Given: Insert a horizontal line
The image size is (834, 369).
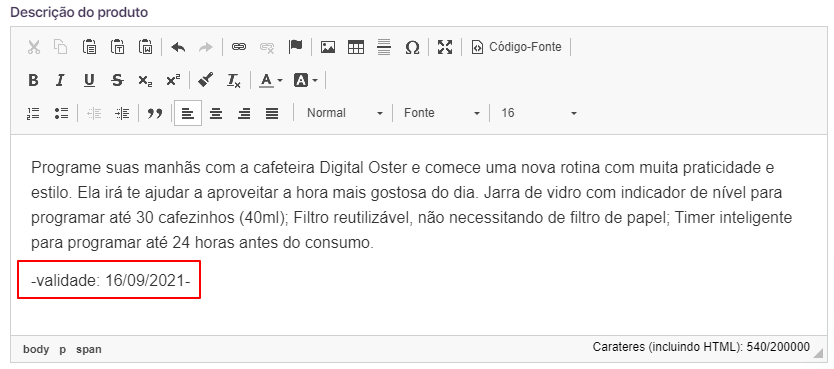Looking at the screenshot, I should tap(384, 47).
